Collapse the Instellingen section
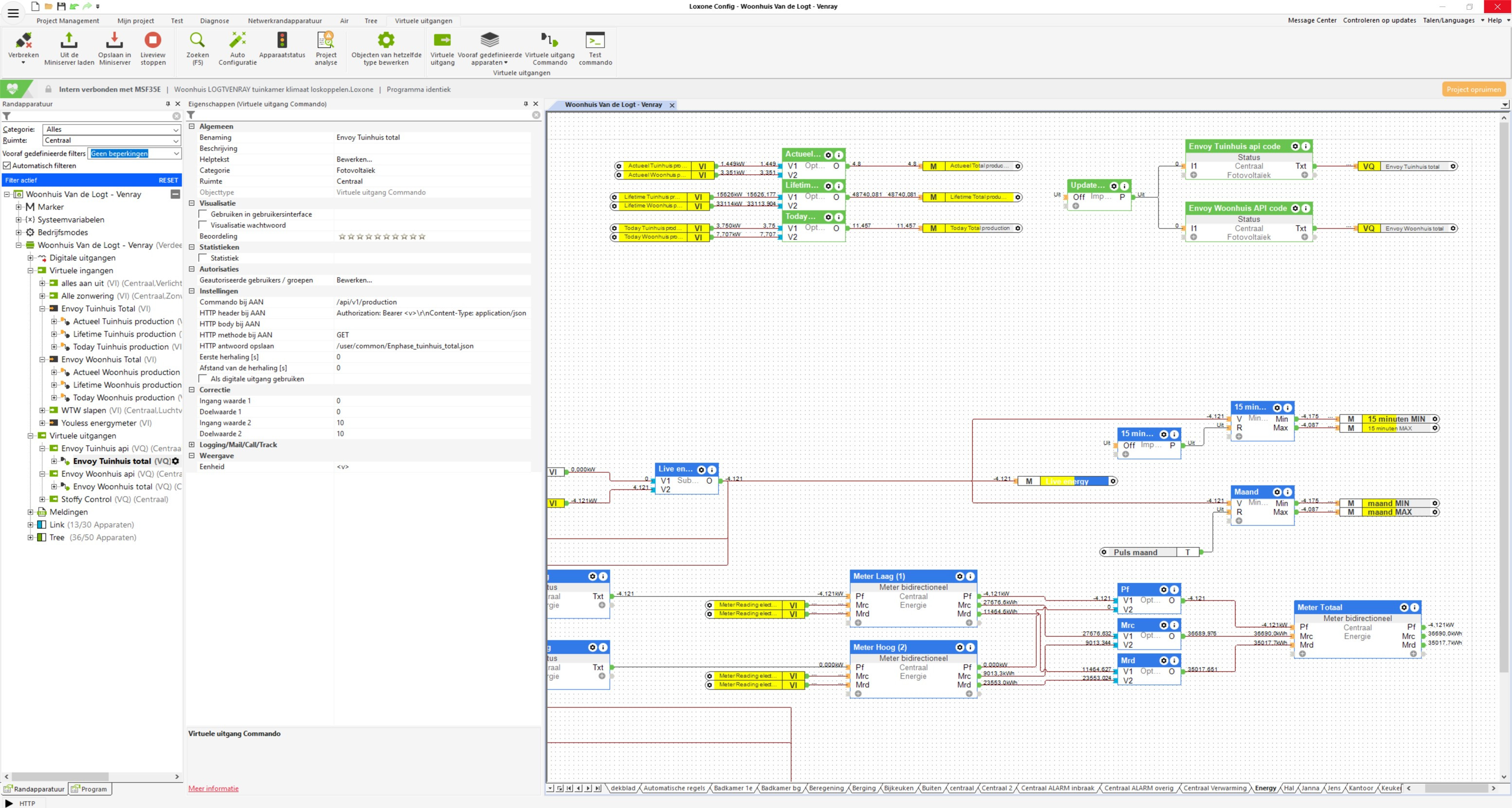Image resolution: width=1512 pixels, height=808 pixels. pyautogui.click(x=191, y=291)
